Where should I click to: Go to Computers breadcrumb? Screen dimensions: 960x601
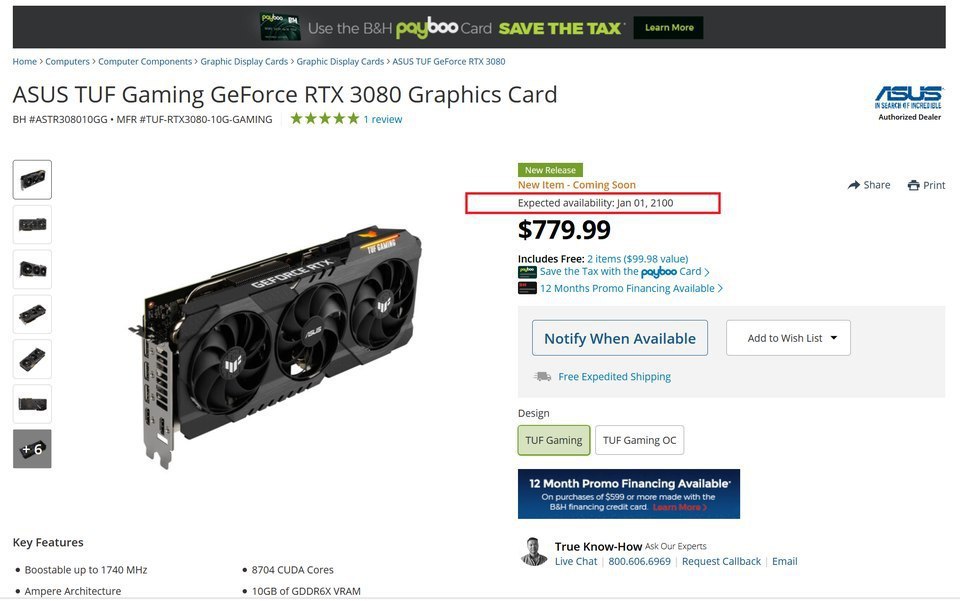[67, 61]
